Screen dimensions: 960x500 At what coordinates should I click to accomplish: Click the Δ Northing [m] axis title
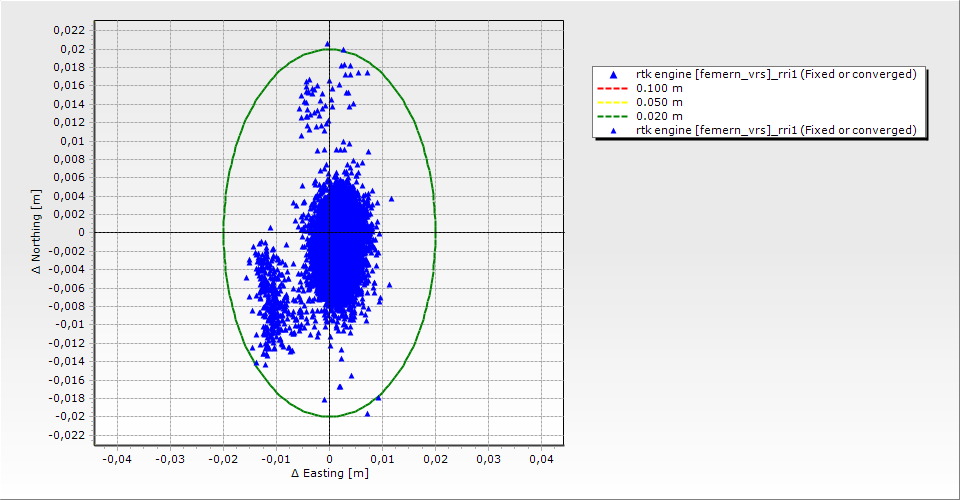pyautogui.click(x=37, y=232)
